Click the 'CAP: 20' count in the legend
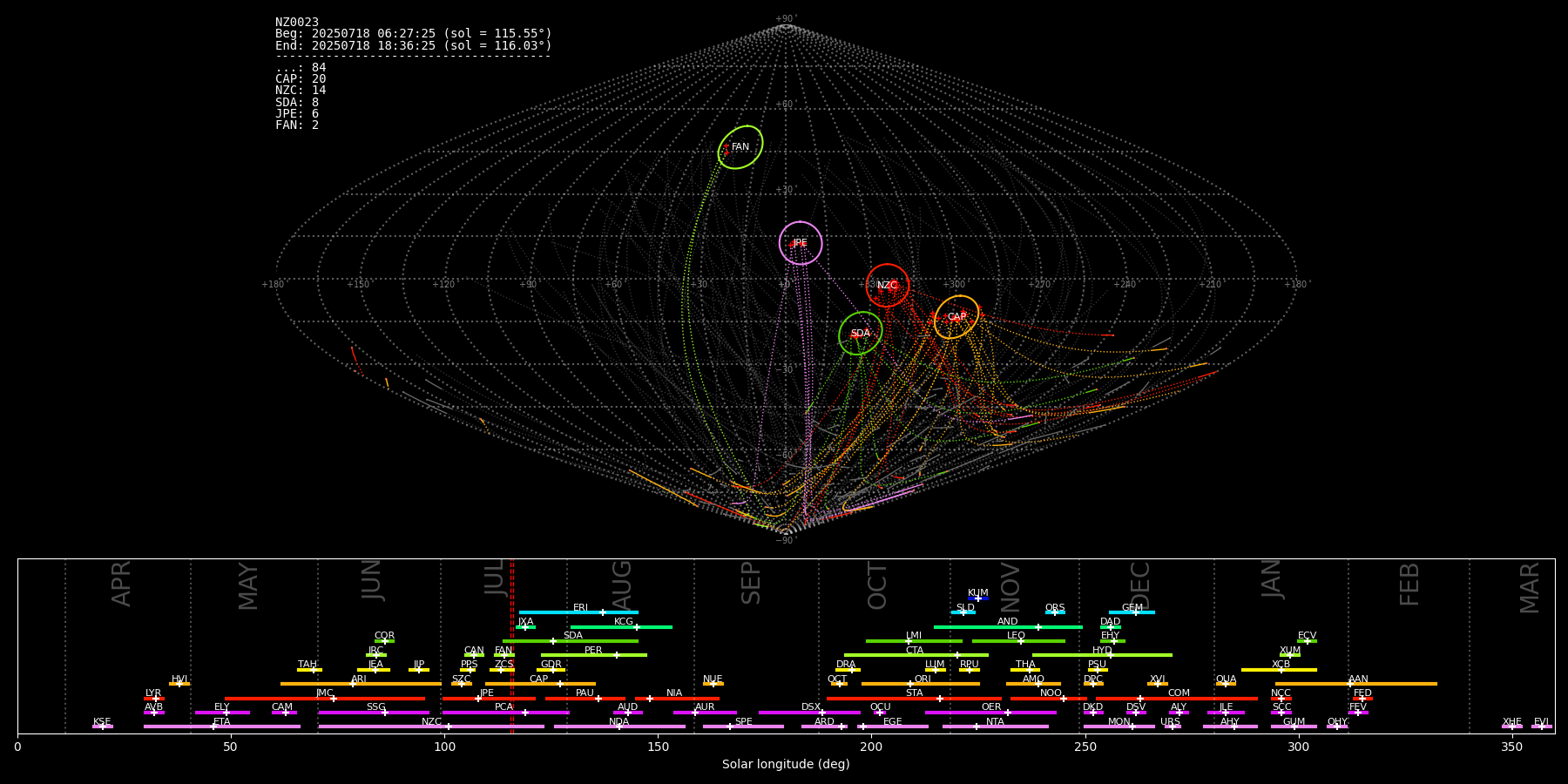 tap(301, 79)
